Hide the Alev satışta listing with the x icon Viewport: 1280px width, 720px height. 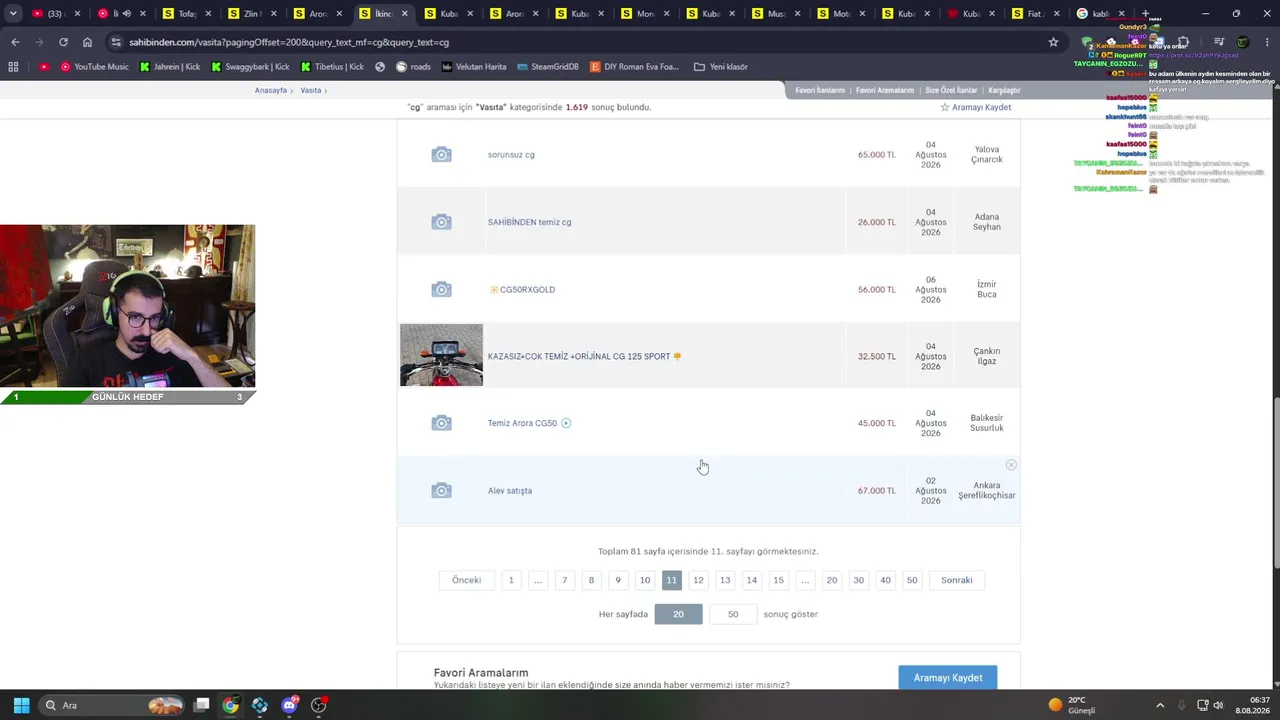point(1011,465)
